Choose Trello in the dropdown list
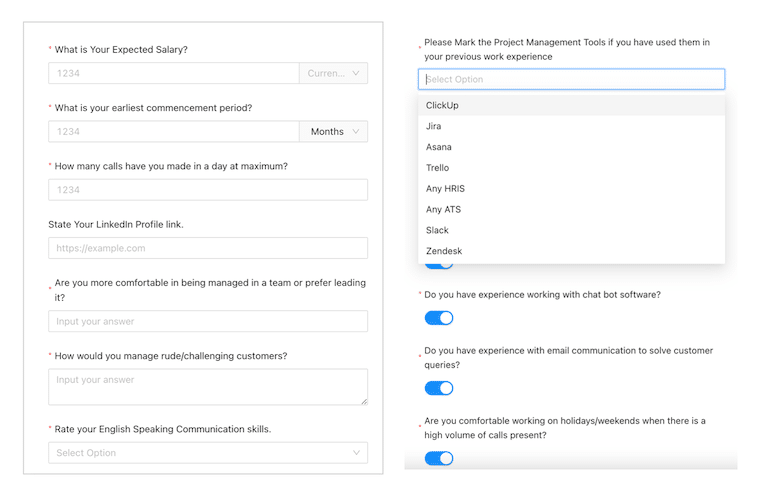Viewport: 770px width, 496px height. (571, 167)
